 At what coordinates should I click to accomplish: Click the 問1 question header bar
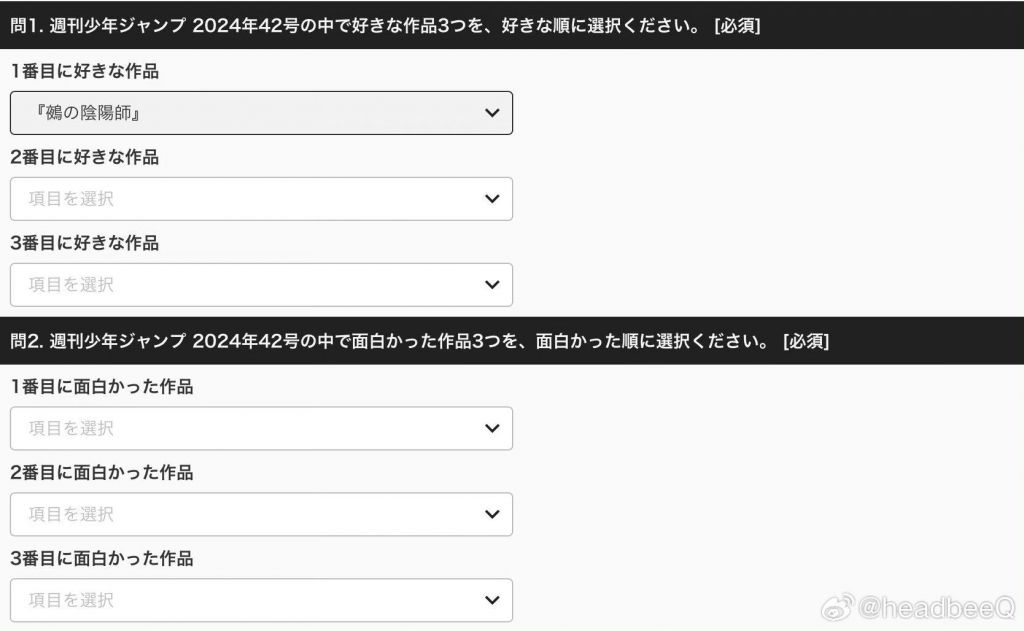(512, 25)
